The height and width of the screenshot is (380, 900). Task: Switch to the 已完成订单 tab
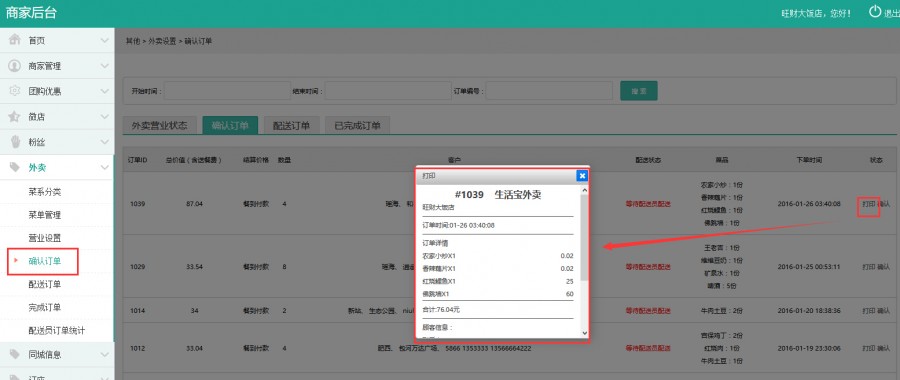358,126
